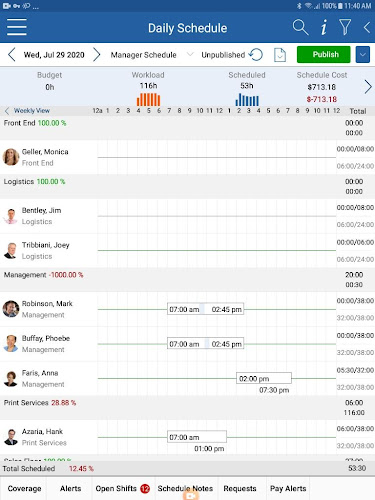Open Mark Robinson's profile photo
Image resolution: width=375 pixels, height=500 pixels.
11,309
